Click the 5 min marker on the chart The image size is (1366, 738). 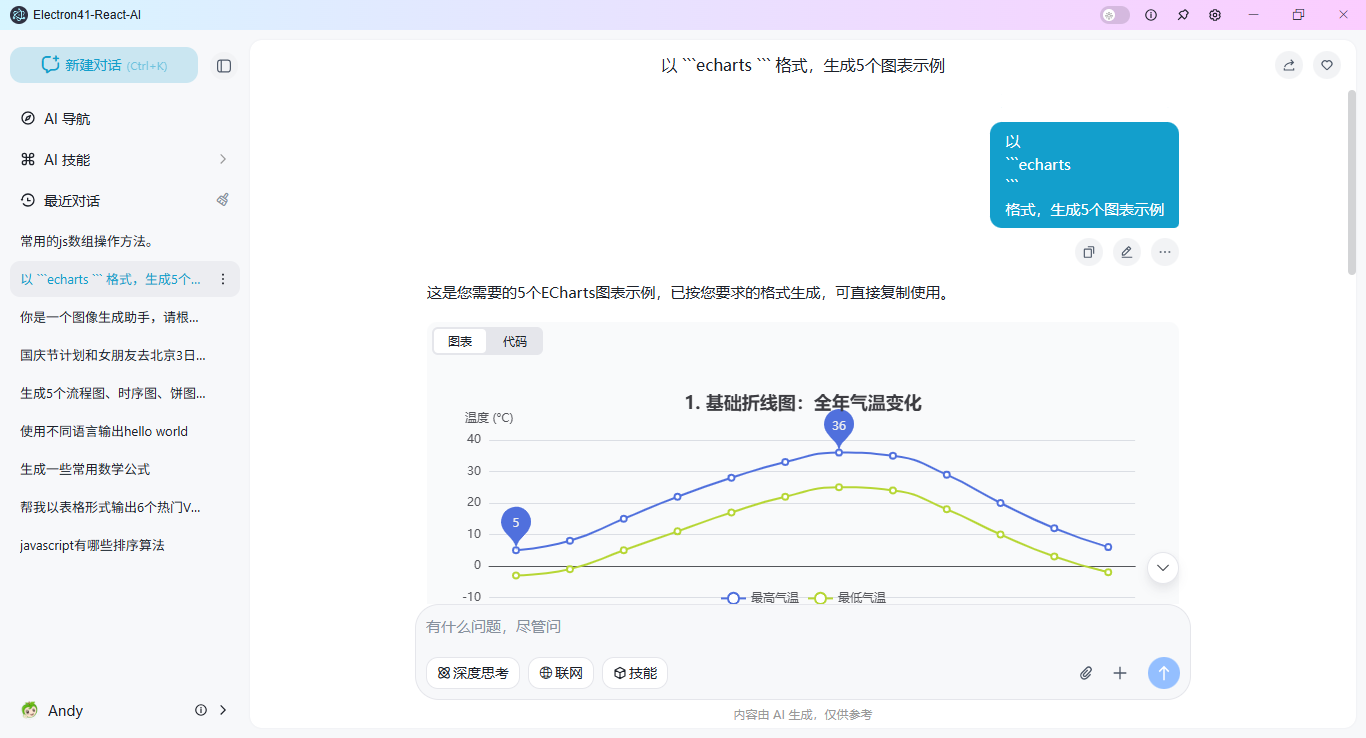516,524
